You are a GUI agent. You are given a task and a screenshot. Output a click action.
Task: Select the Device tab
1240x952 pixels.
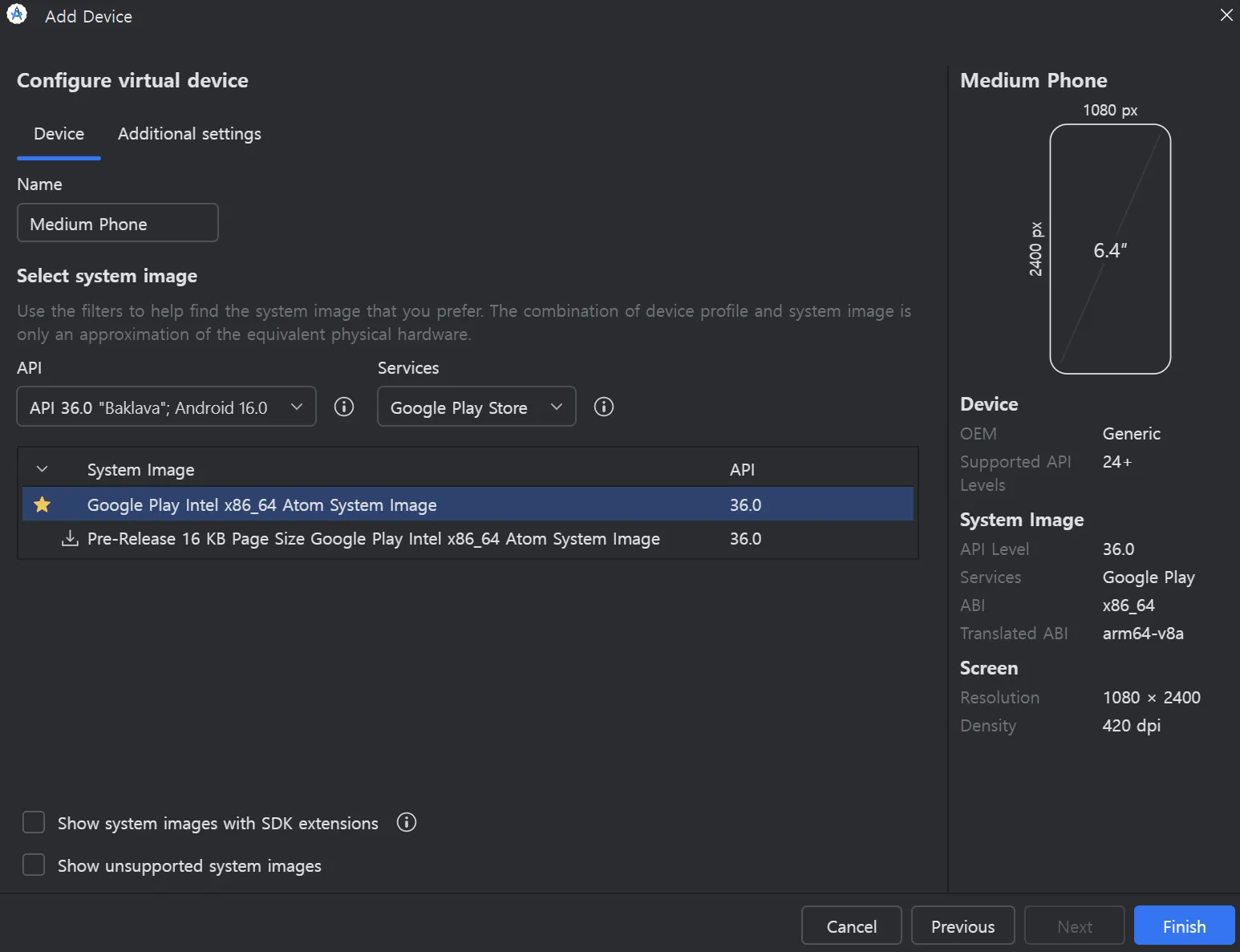click(x=59, y=134)
